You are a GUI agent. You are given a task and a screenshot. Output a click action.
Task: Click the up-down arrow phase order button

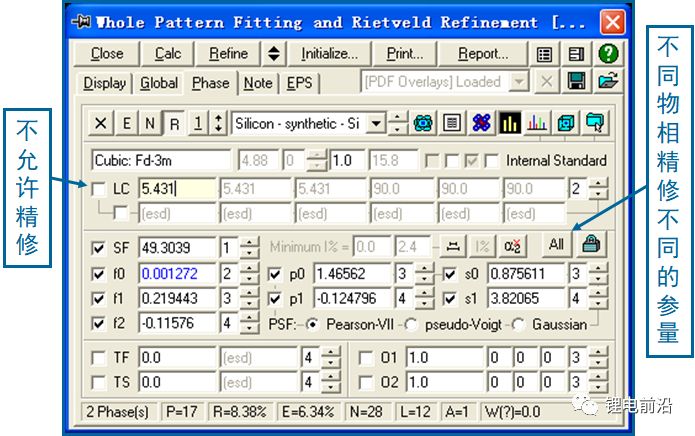point(218,123)
